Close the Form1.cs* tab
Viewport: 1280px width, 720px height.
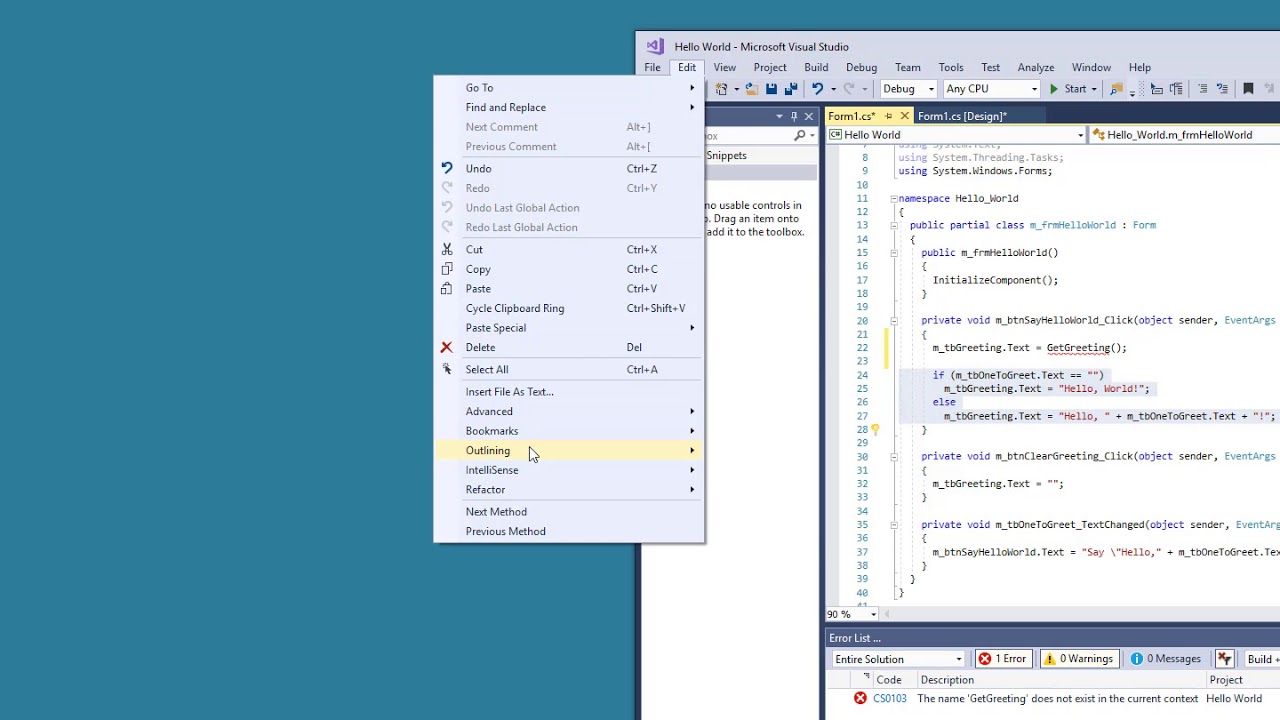pyautogui.click(x=904, y=116)
